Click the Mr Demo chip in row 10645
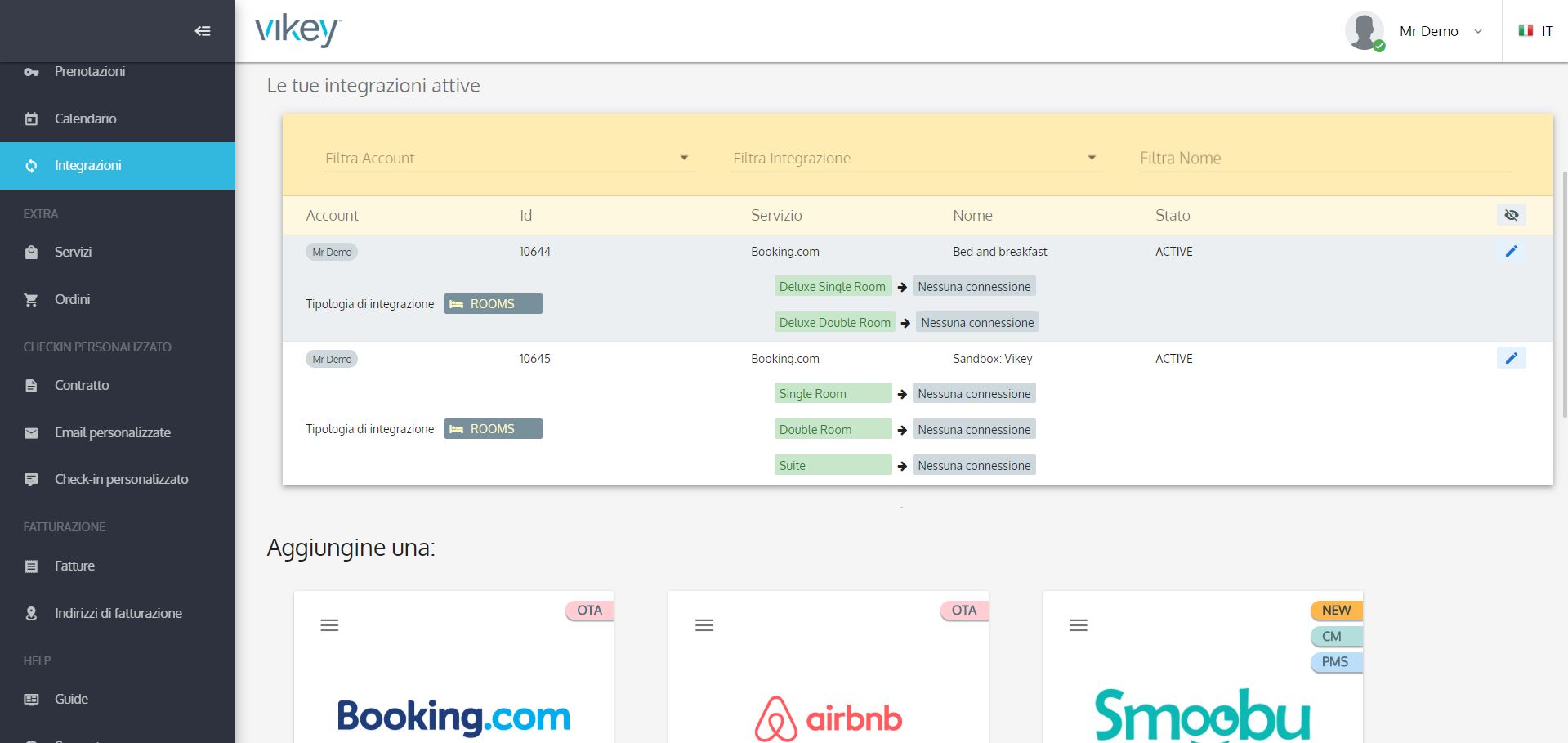This screenshot has height=743, width=1568. (332, 359)
